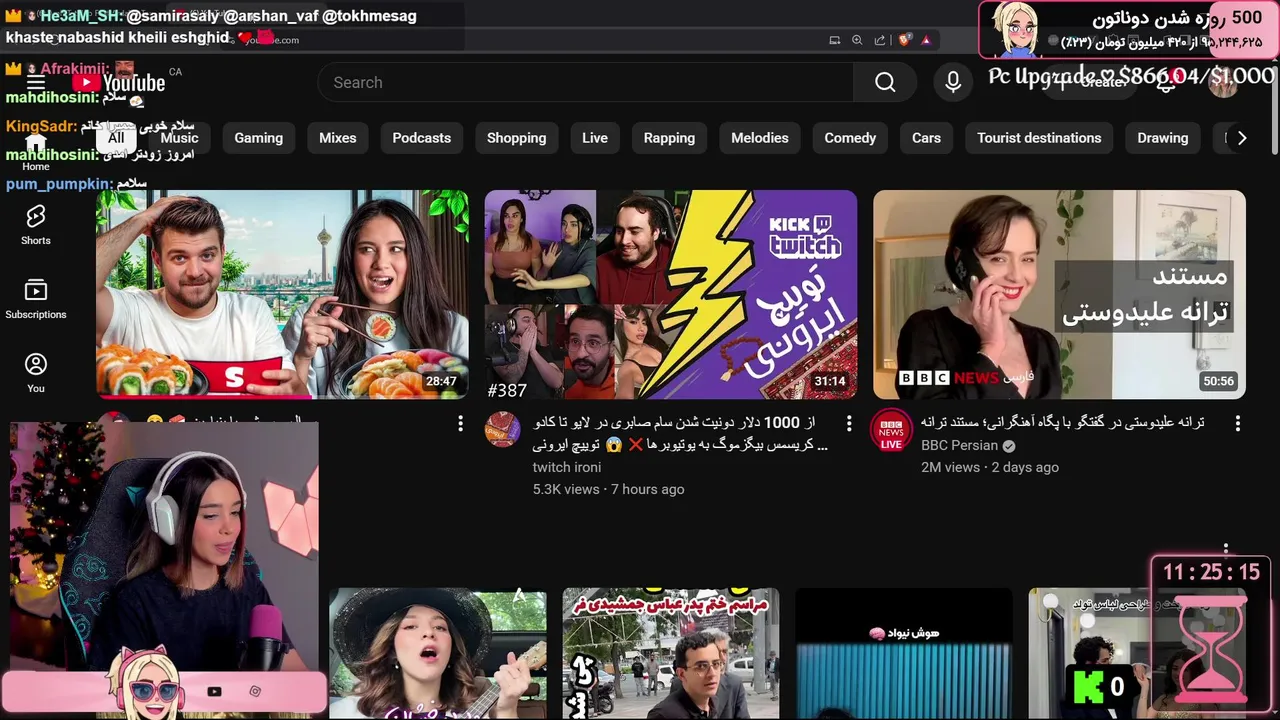The height and width of the screenshot is (720, 1280).
Task: Click the Brave Shields lion icon
Action: pos(904,40)
